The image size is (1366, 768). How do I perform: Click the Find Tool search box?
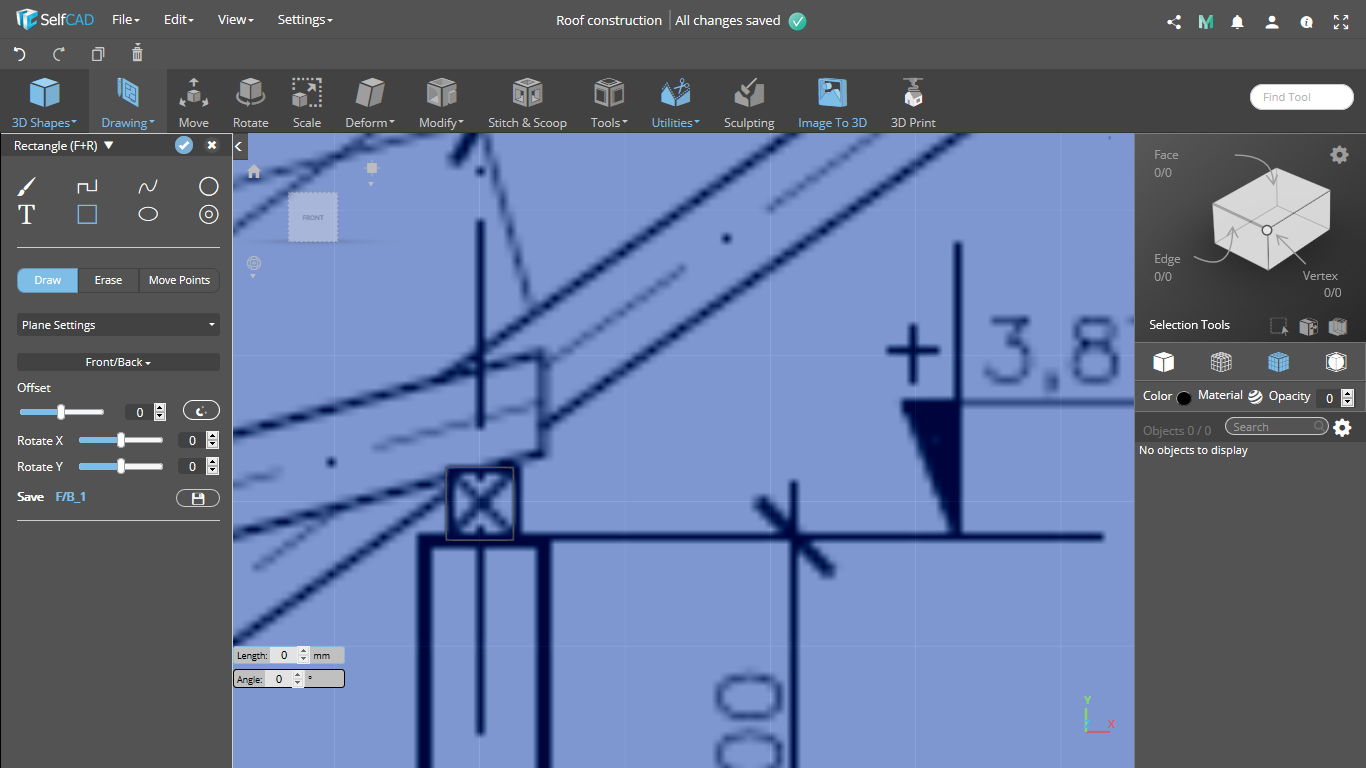1301,97
